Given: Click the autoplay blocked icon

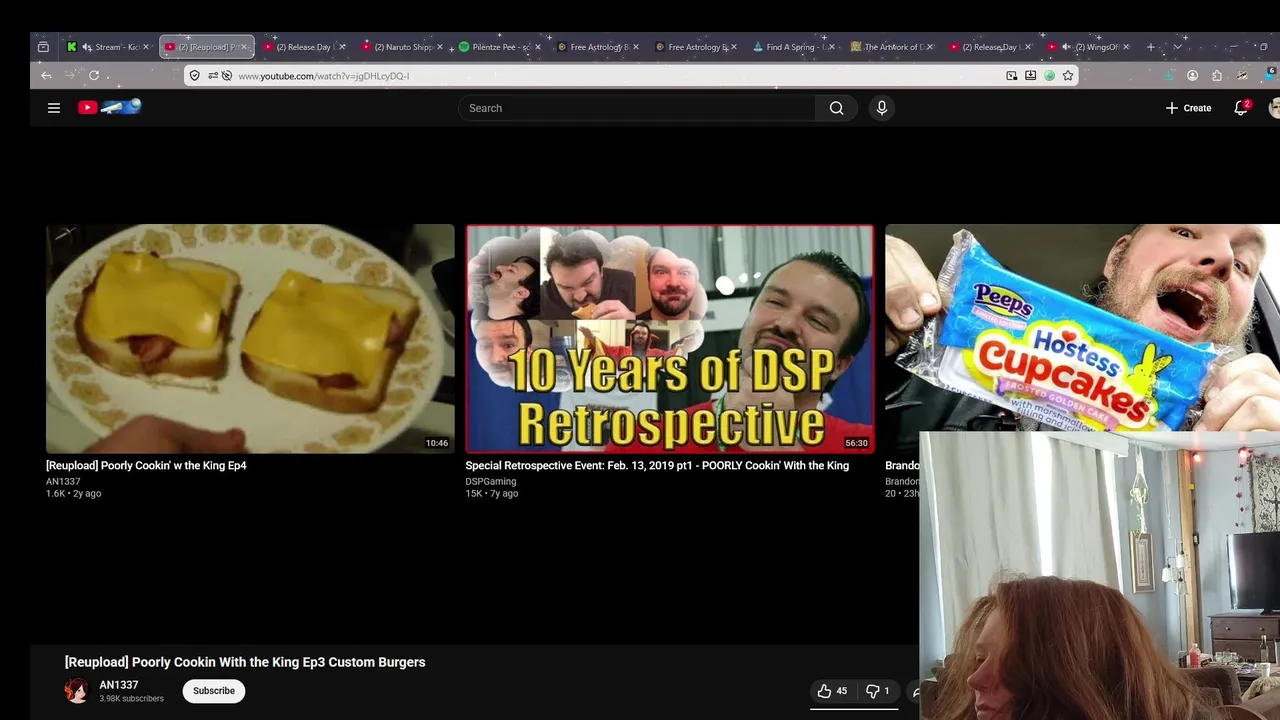Looking at the screenshot, I should pos(227,75).
